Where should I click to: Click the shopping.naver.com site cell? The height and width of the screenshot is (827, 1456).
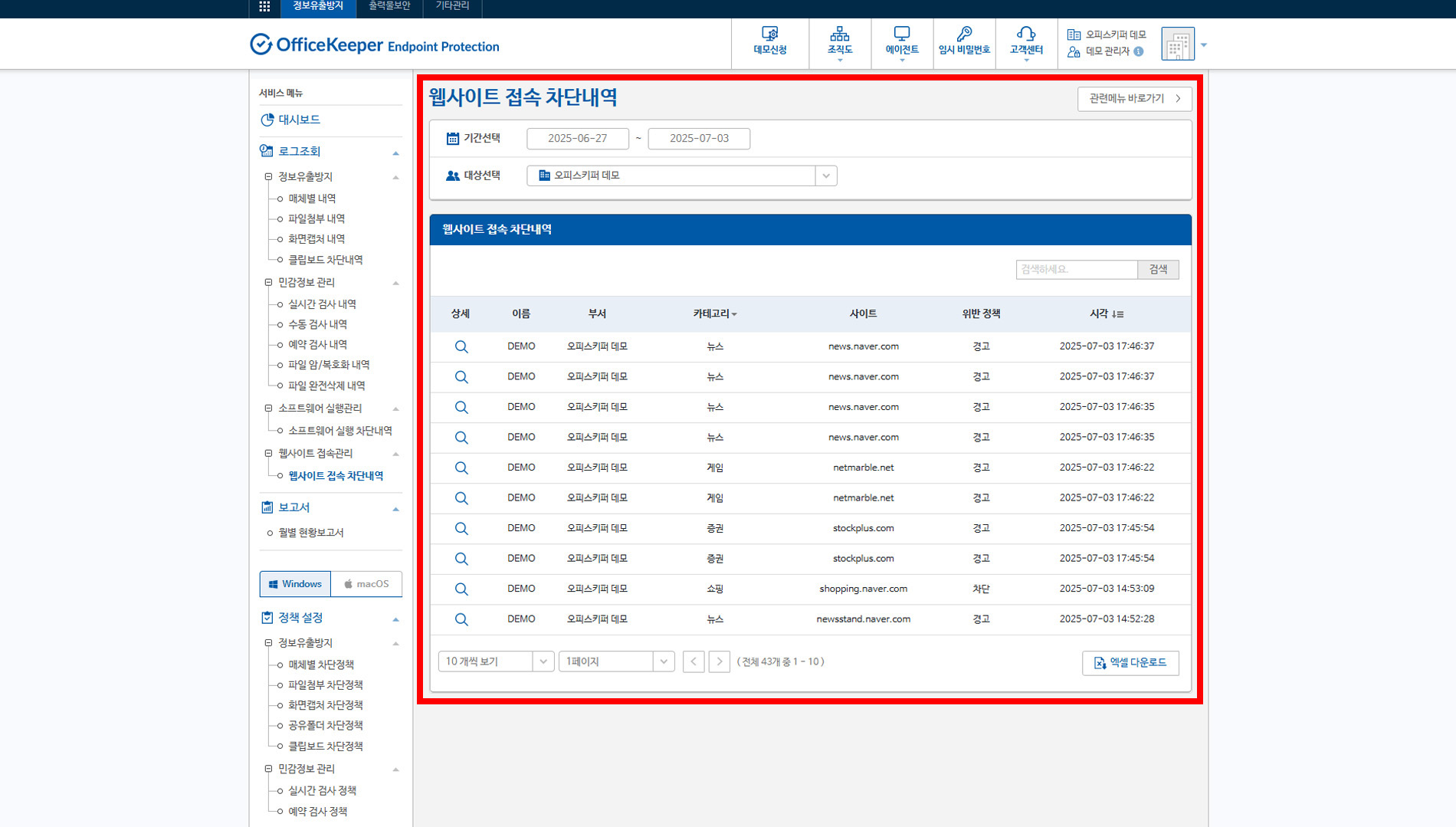point(863,589)
